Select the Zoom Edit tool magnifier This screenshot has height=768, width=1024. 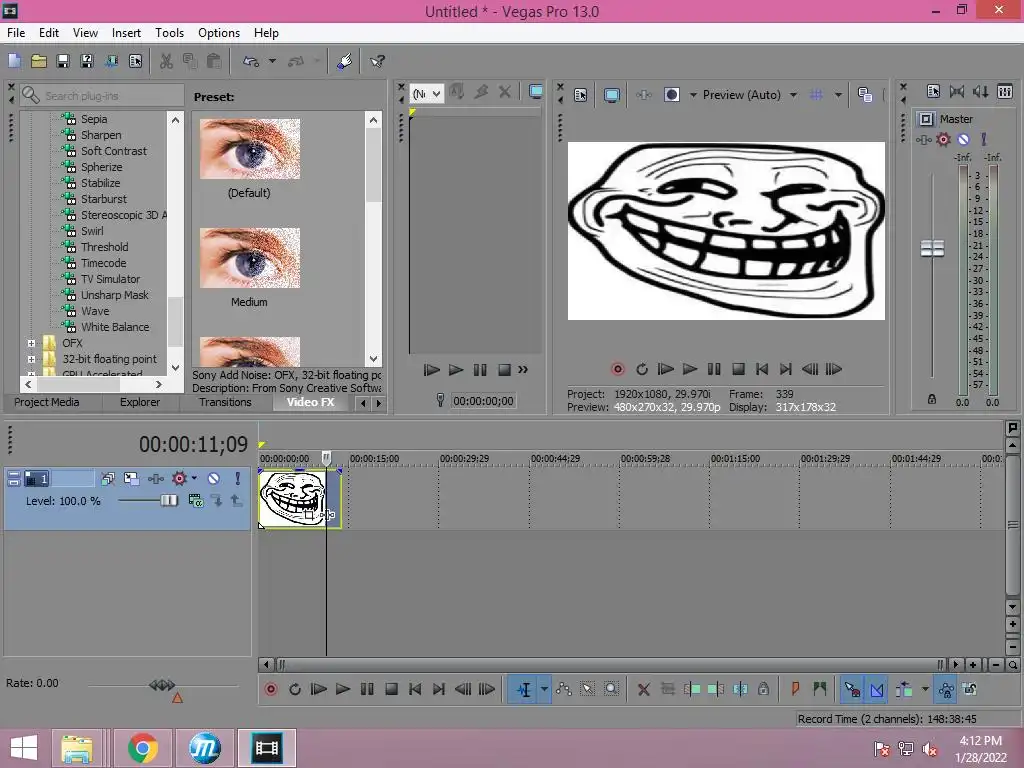point(611,690)
